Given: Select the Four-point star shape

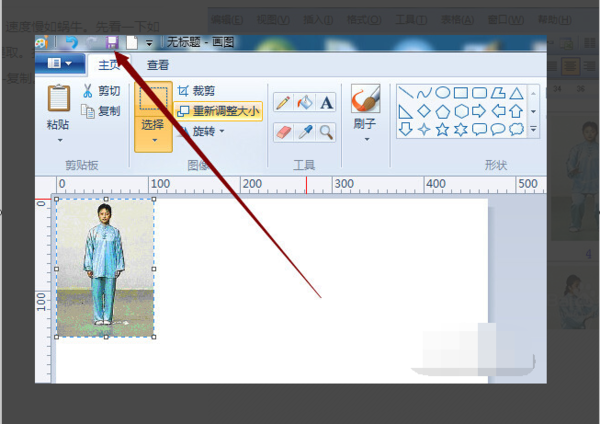Looking at the screenshot, I should (424, 129).
